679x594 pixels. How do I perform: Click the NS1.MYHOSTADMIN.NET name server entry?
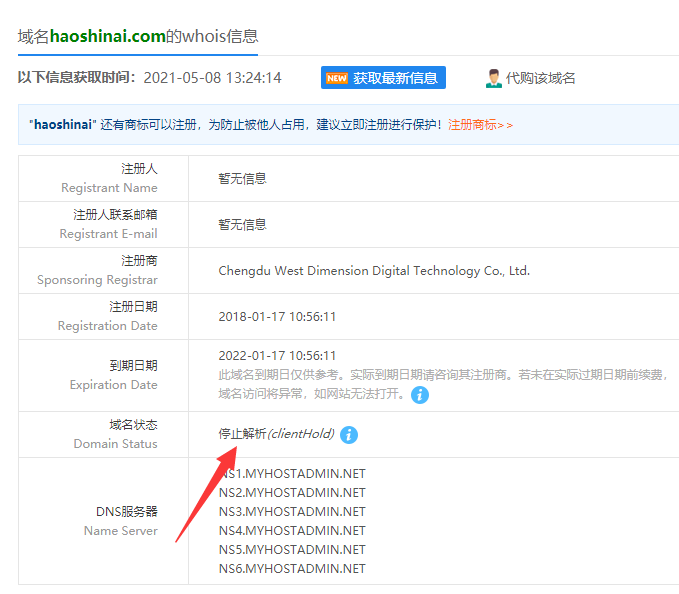[x=292, y=474]
